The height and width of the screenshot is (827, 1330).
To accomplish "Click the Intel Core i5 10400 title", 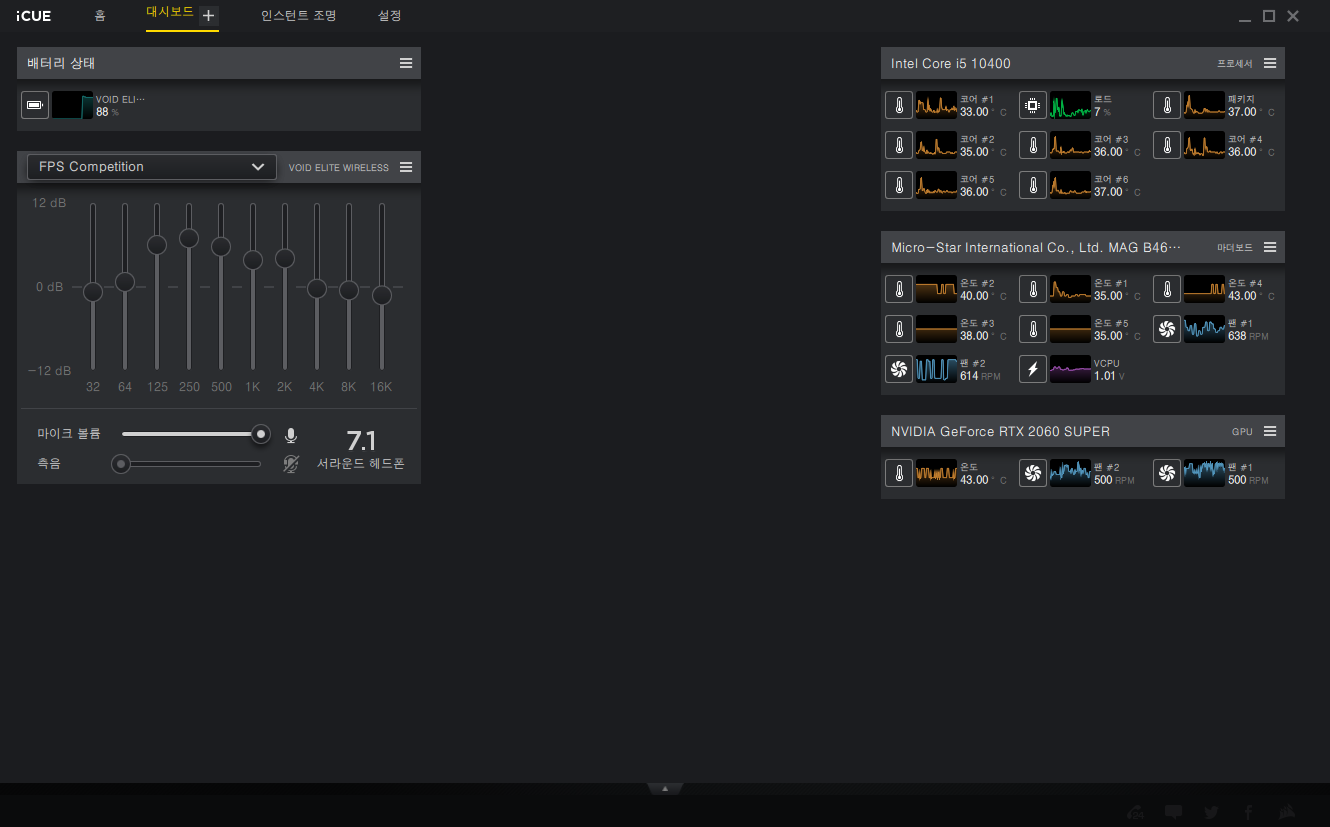I will 951,63.
